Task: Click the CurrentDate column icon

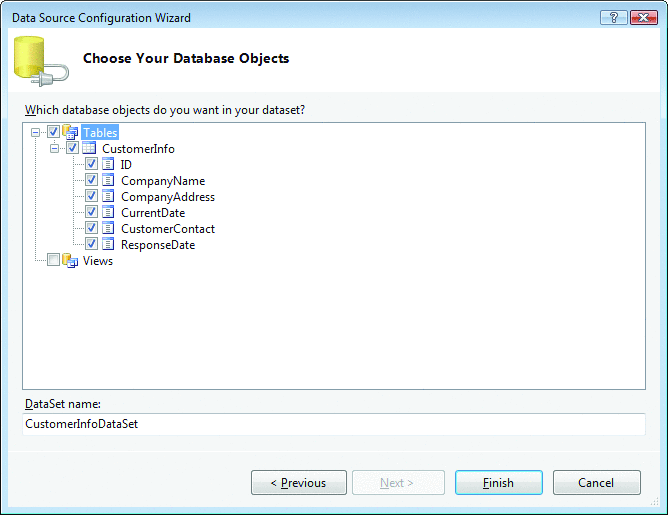Action: pyautogui.click(x=108, y=212)
